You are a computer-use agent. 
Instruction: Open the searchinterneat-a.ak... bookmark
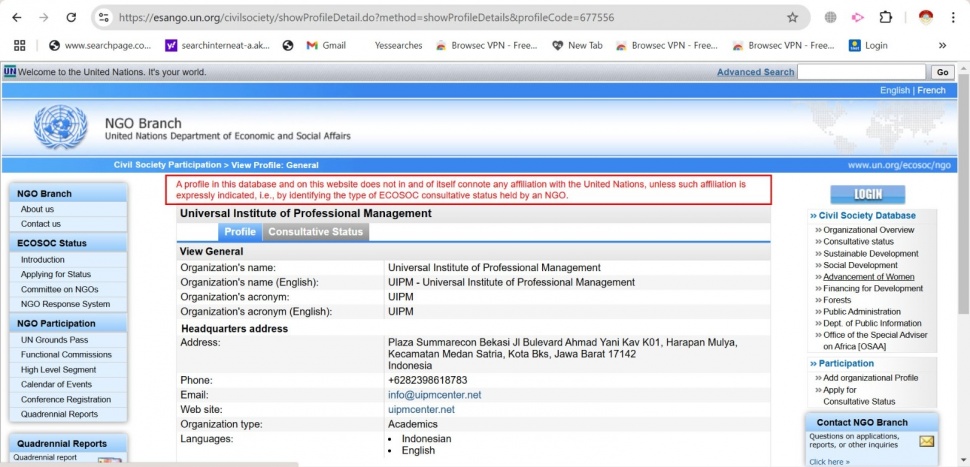click(x=218, y=45)
